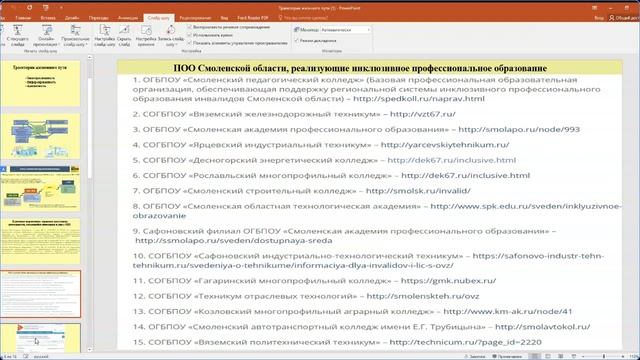Click Hide slide (Скрыть слайд) button

coord(124,35)
